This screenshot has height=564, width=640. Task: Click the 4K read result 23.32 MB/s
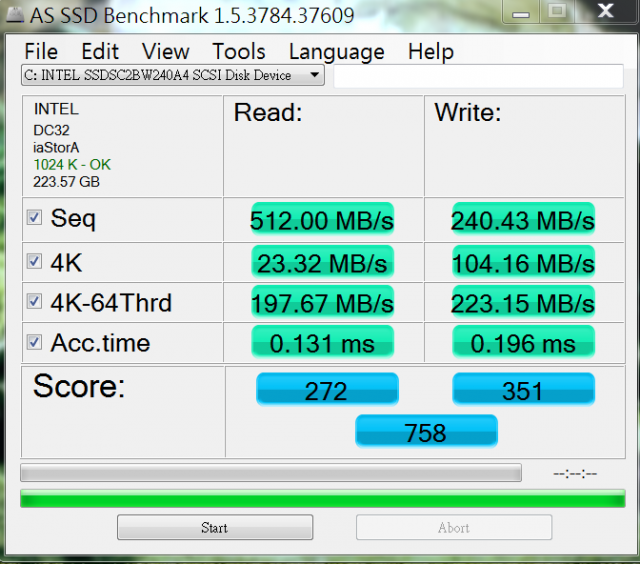322,262
